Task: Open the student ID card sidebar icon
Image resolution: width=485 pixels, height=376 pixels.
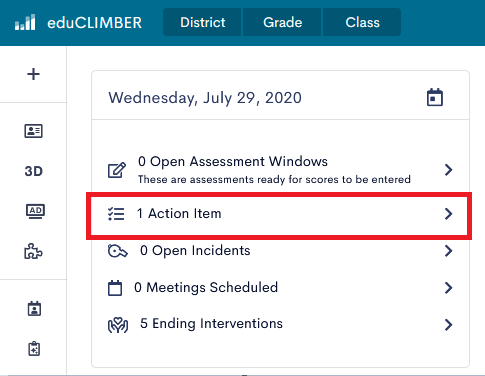Action: coord(33,131)
